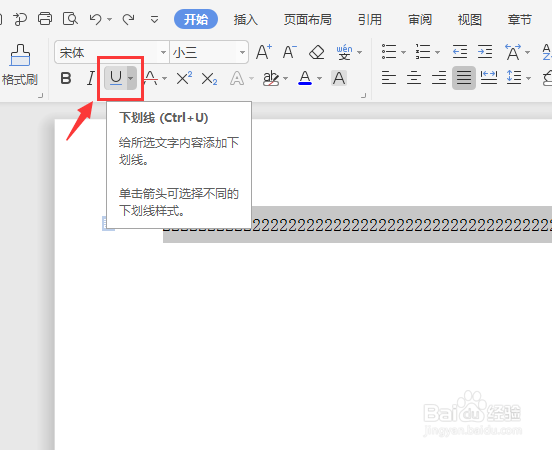Open clipboard dialog launcher below 格式刷

coord(40,95)
